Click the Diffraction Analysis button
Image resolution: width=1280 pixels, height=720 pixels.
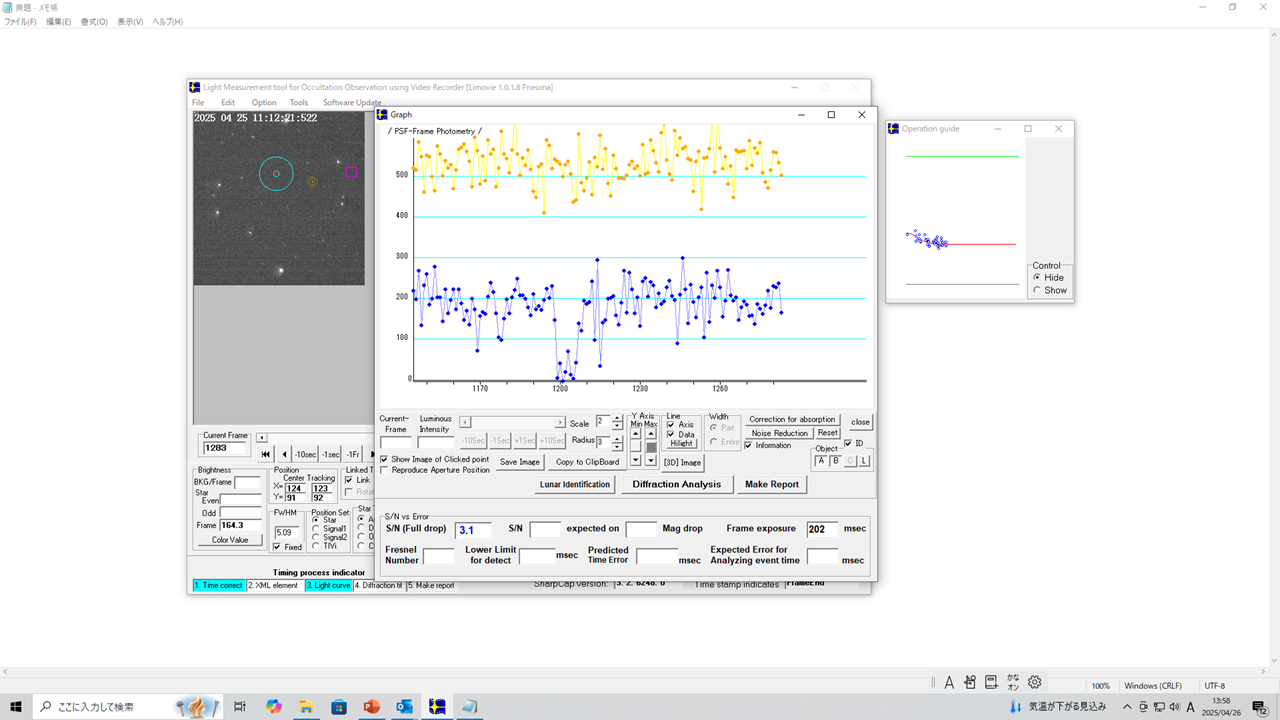click(x=676, y=484)
